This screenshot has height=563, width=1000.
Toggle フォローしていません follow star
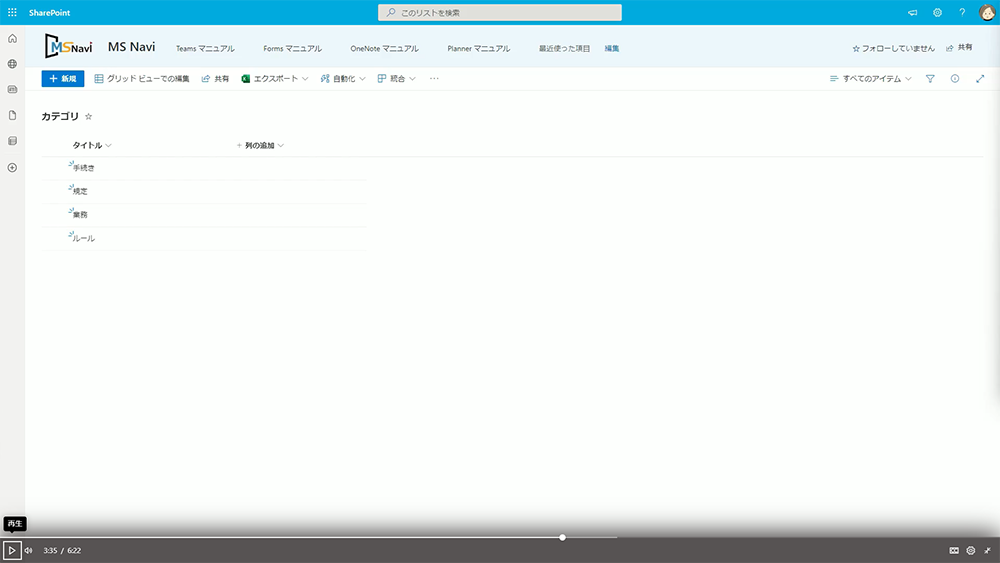pyautogui.click(x=893, y=48)
